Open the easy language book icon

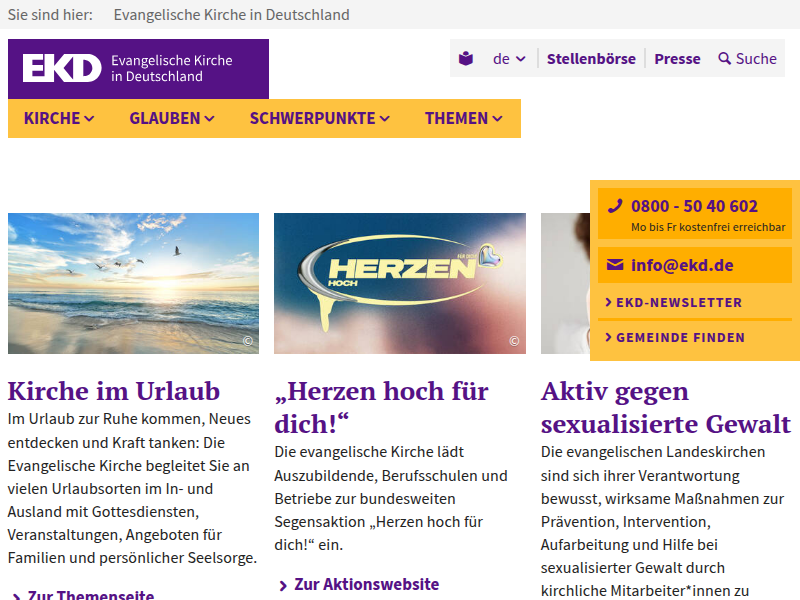(x=466, y=59)
